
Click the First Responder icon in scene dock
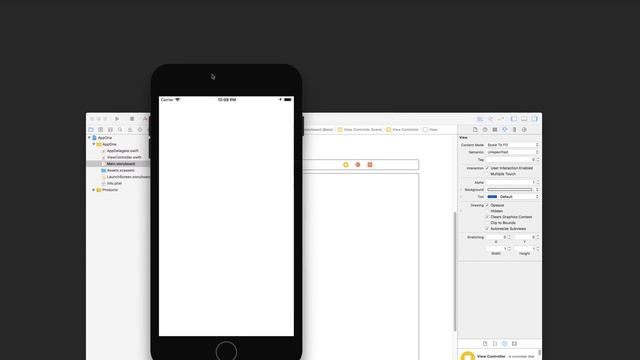[x=358, y=165]
